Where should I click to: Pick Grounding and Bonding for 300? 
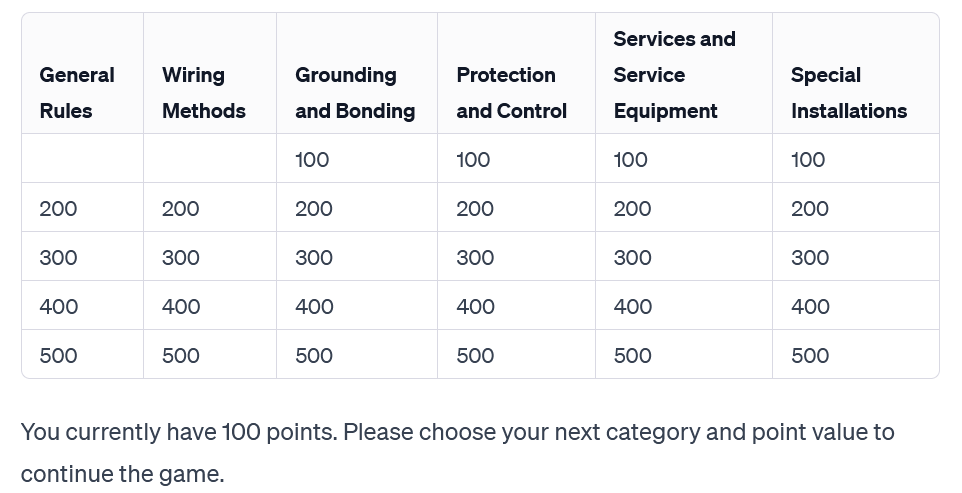(x=314, y=258)
